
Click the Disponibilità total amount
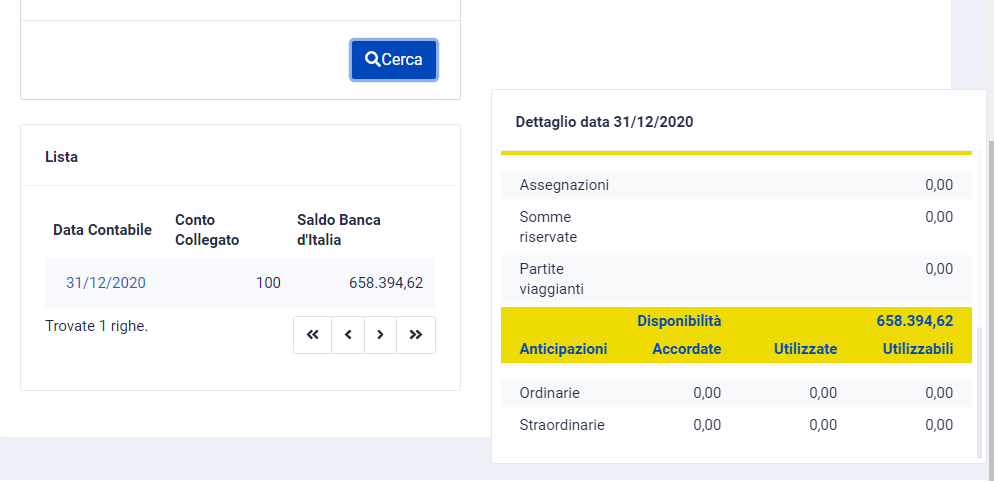(914, 321)
